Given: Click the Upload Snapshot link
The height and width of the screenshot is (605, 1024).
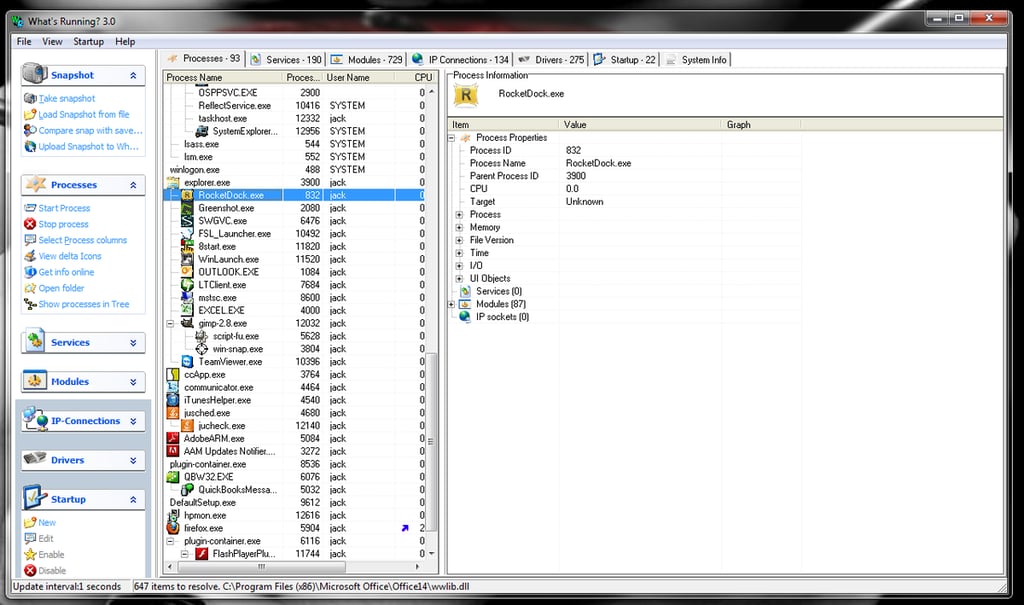Looking at the screenshot, I should [x=88, y=146].
